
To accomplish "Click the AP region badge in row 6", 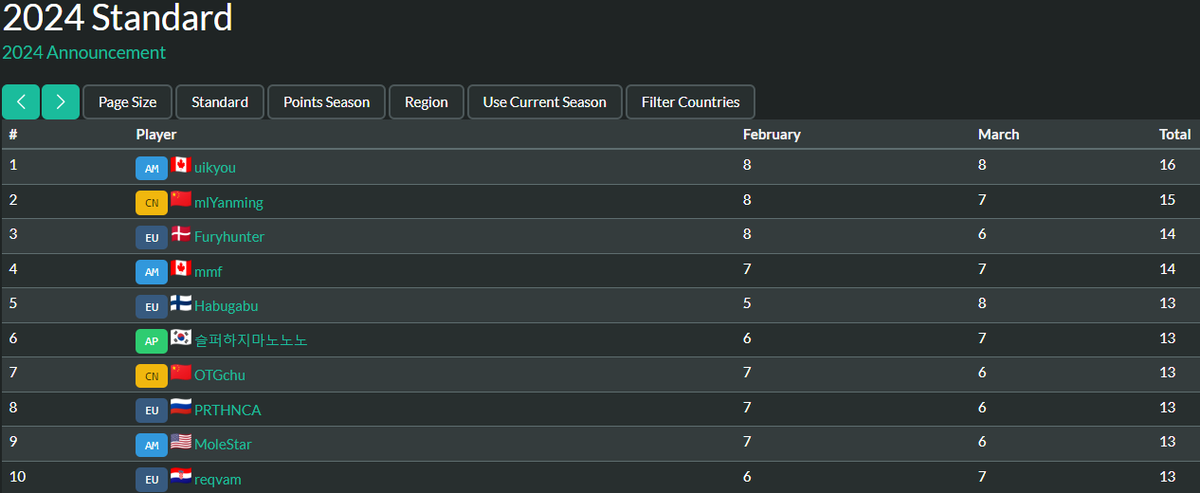I will [151, 341].
